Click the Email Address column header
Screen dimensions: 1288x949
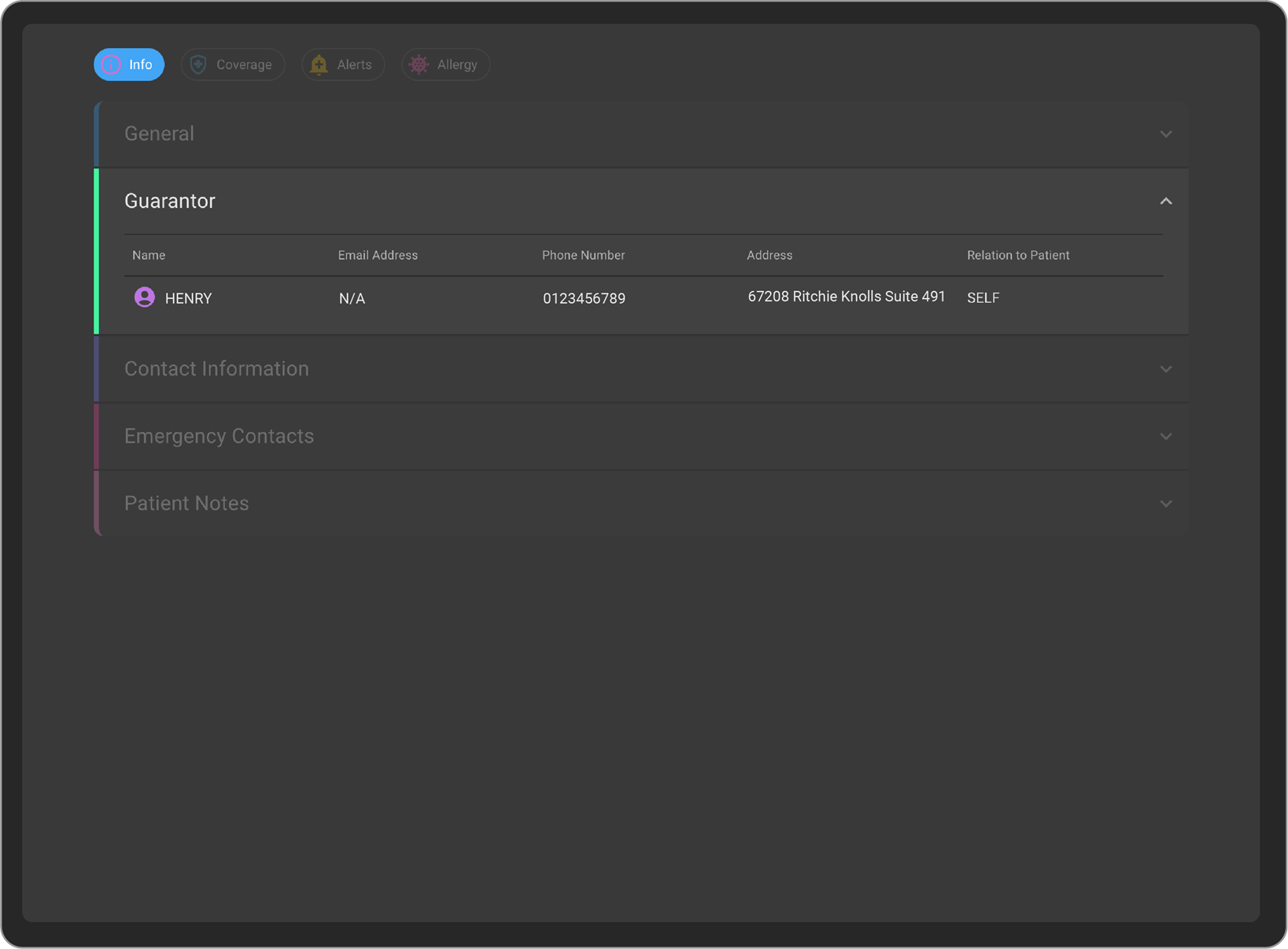pyautogui.click(x=378, y=255)
